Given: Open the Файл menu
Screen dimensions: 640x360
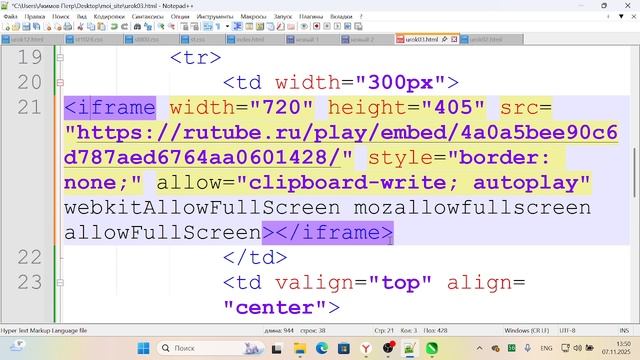Looking at the screenshot, I should point(11,16).
